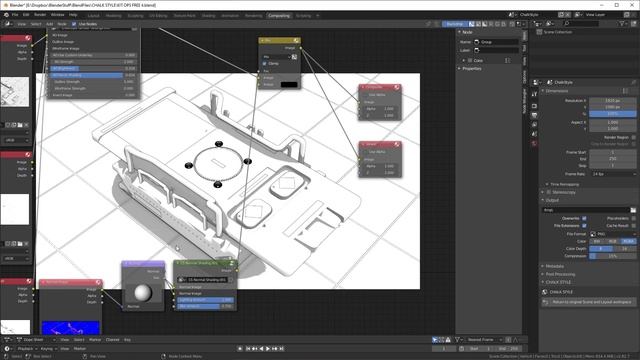The image size is (640, 360).
Task: Toggle the Clamp checkbox on Mix node
Action: point(264,64)
